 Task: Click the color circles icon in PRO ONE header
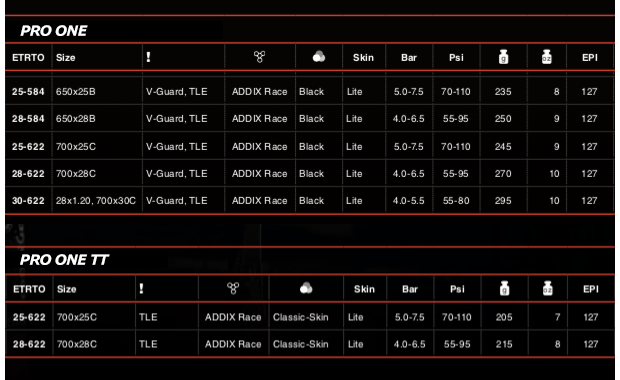click(319, 57)
